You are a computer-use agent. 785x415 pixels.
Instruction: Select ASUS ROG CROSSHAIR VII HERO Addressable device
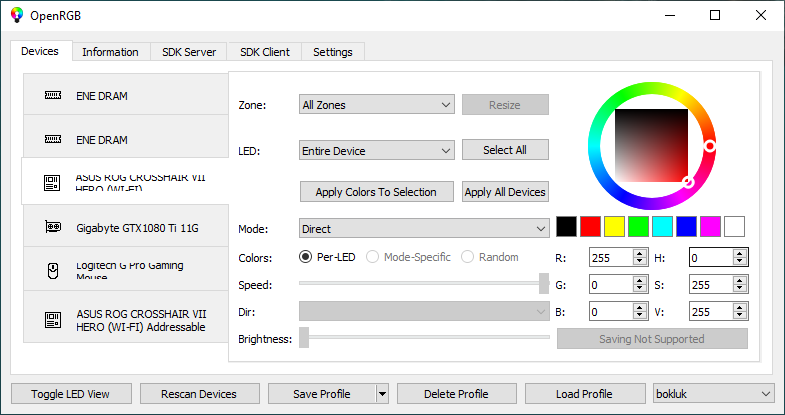coord(126,317)
